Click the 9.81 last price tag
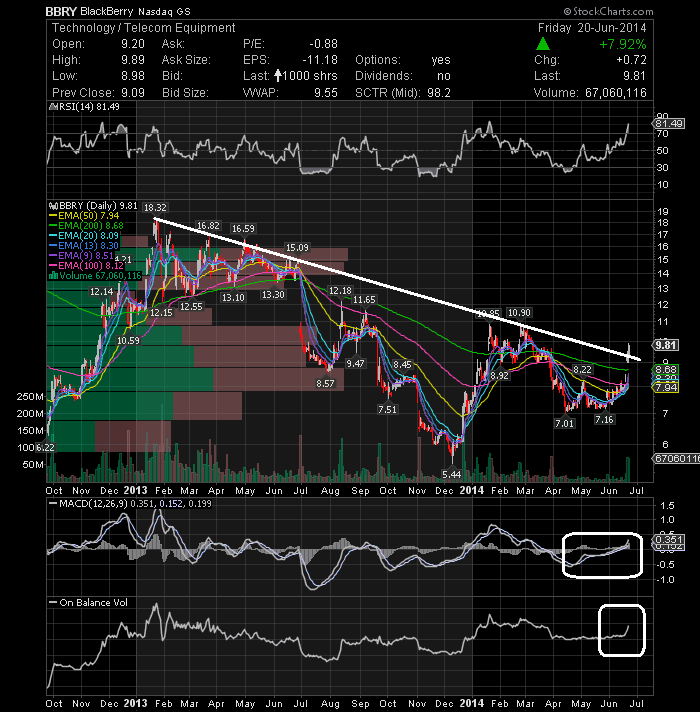Viewport: 700px width, 712px height. [x=665, y=345]
